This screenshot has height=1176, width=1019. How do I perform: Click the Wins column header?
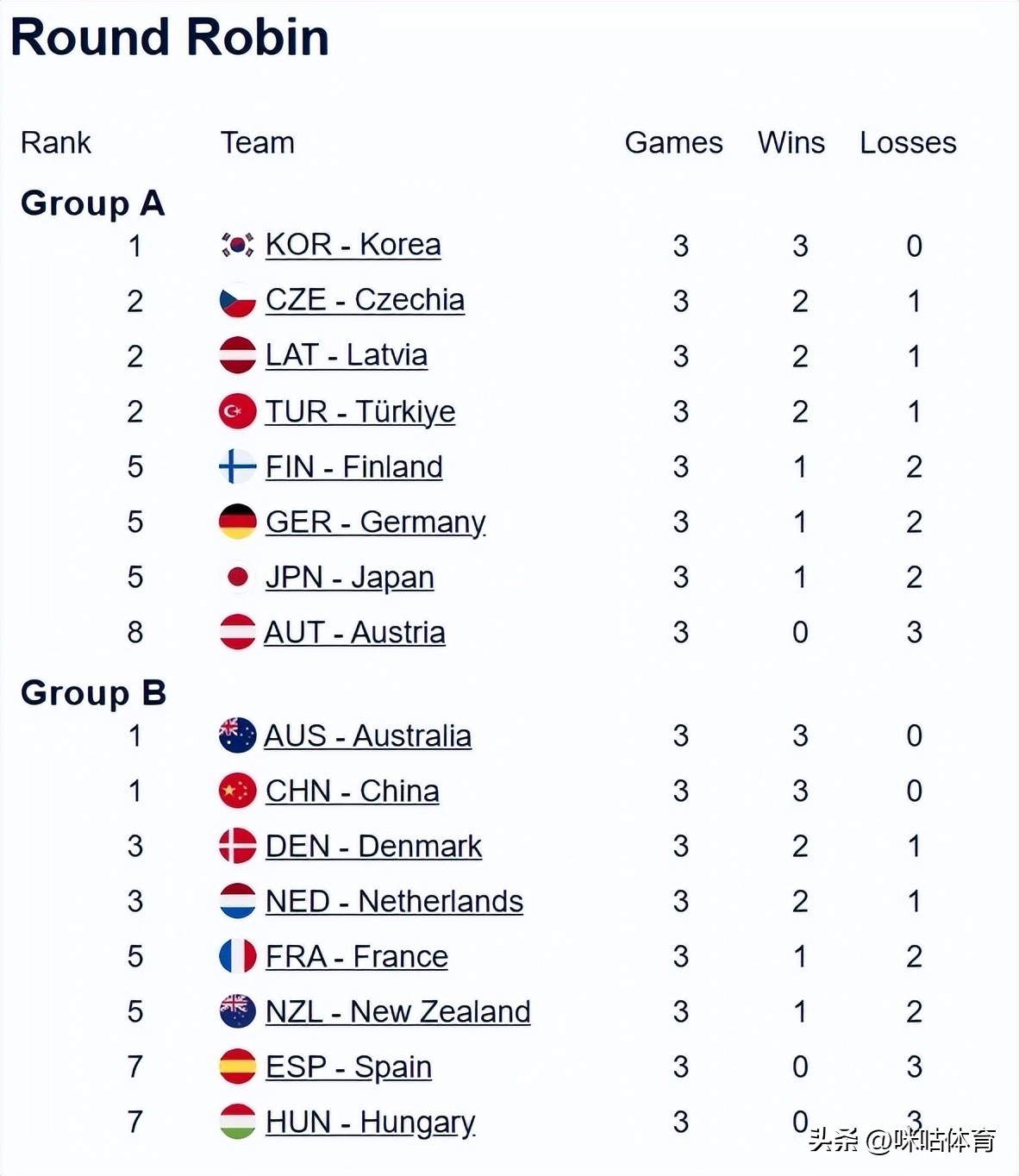click(x=791, y=142)
